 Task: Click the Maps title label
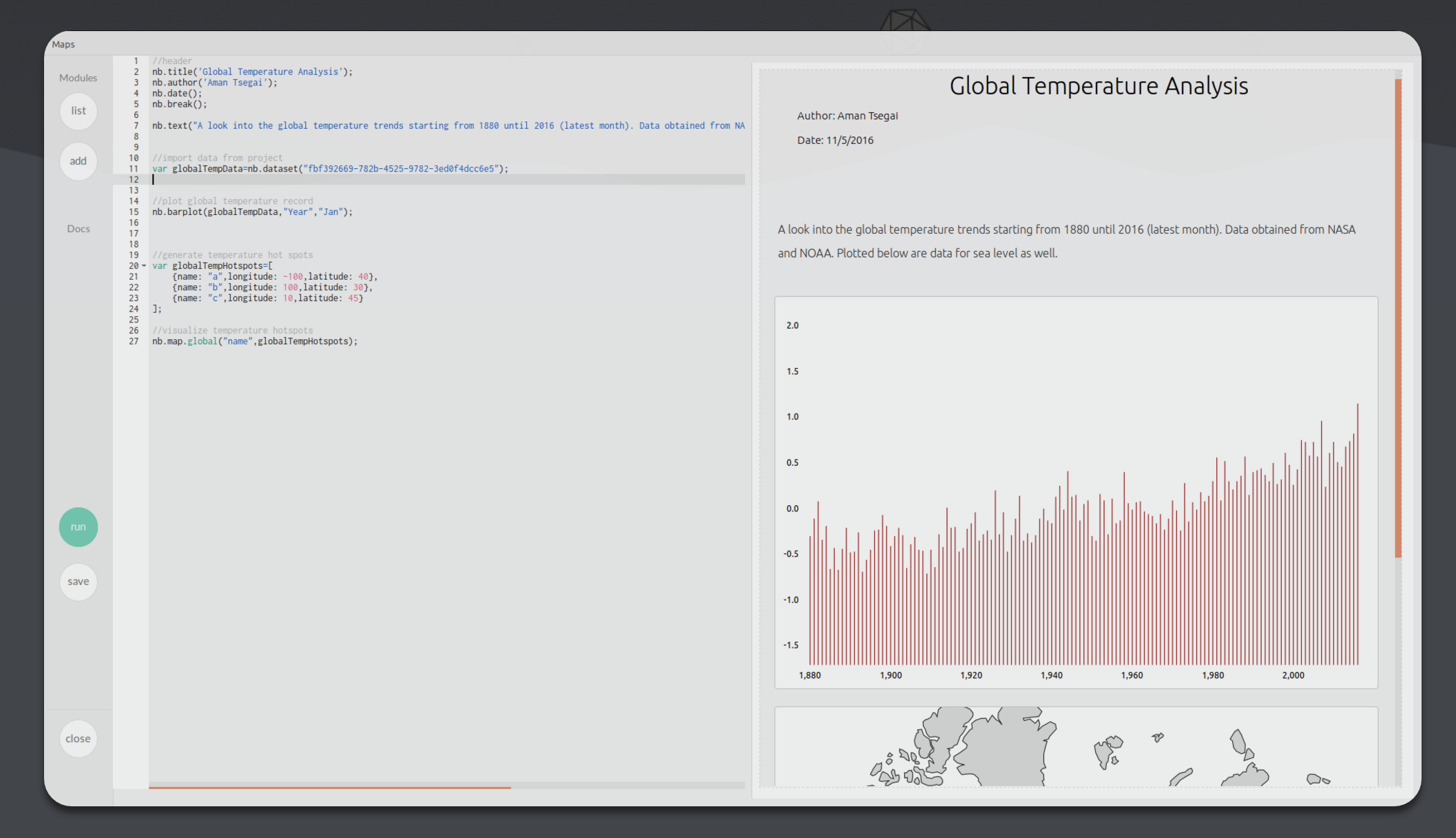63,44
